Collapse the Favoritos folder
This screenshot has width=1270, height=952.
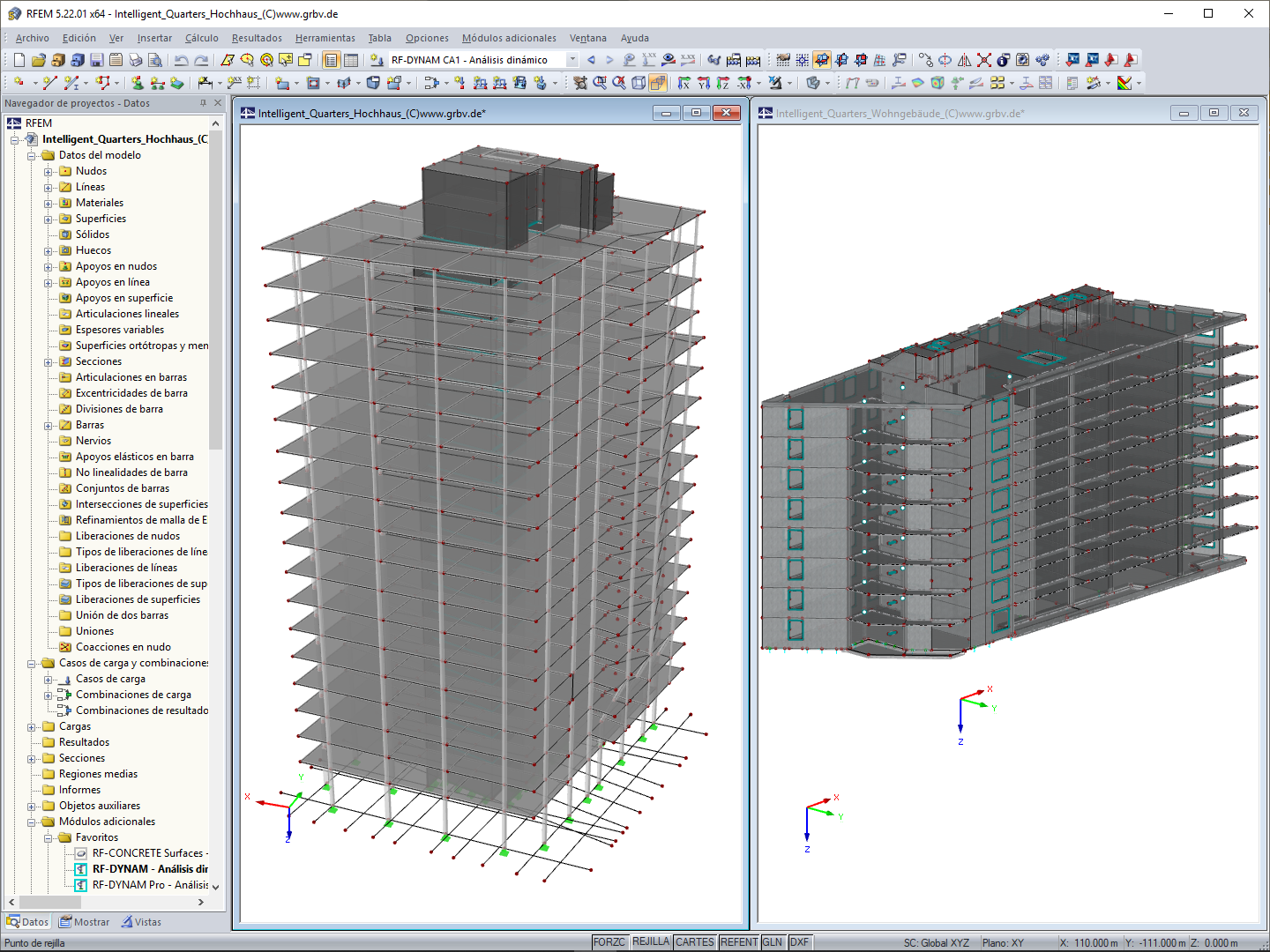[x=49, y=838]
